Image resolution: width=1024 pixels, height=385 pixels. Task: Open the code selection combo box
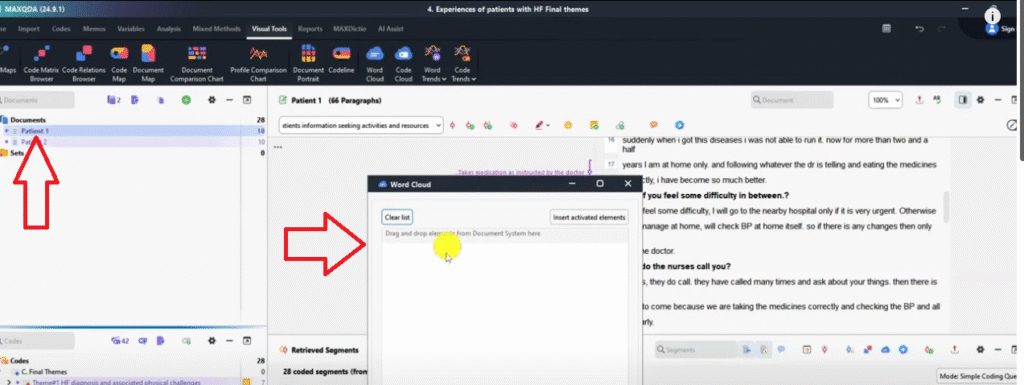[x=360, y=125]
